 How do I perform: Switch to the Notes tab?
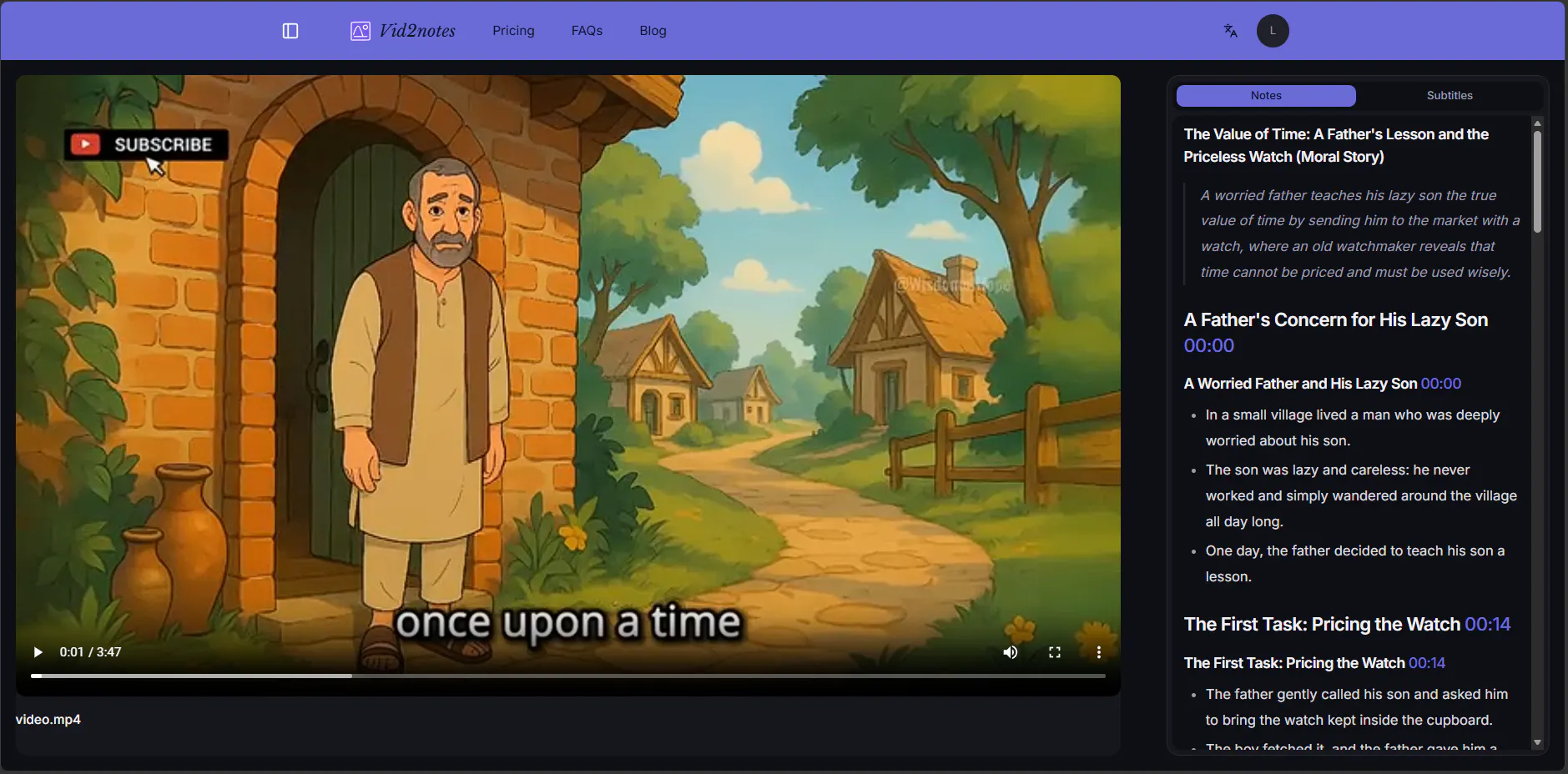pyautogui.click(x=1266, y=95)
